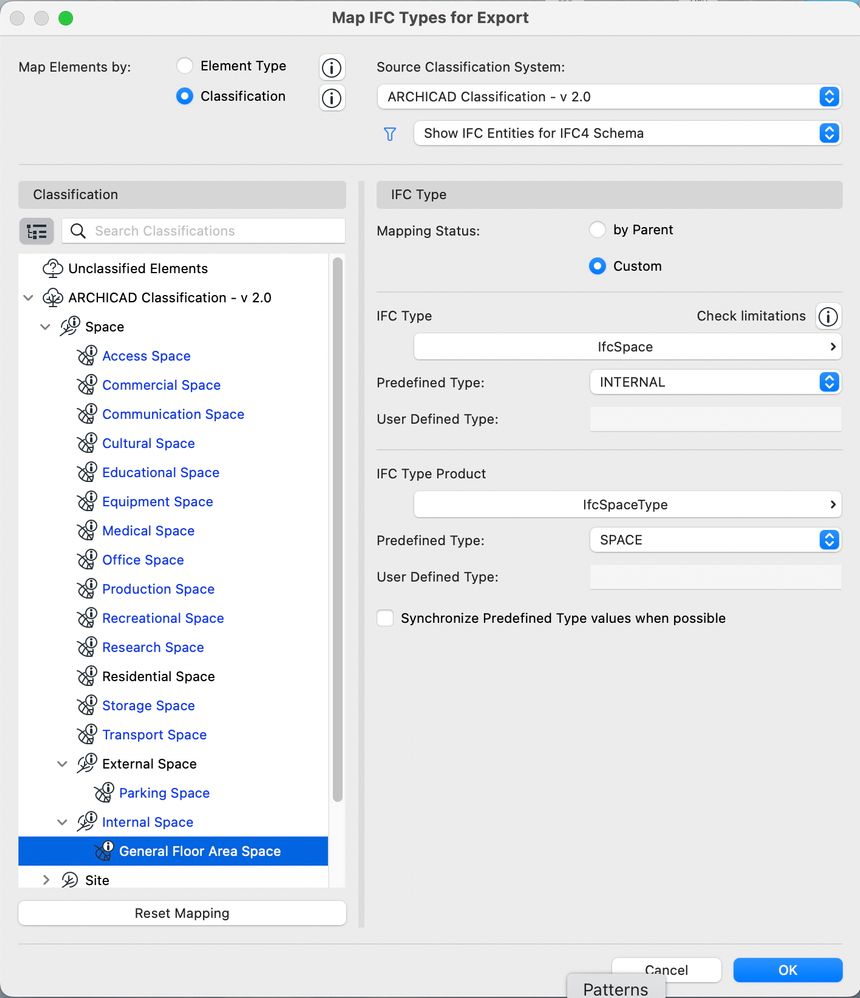Toggle the classification tree view icon
This screenshot has width=860, height=998.
(36, 231)
